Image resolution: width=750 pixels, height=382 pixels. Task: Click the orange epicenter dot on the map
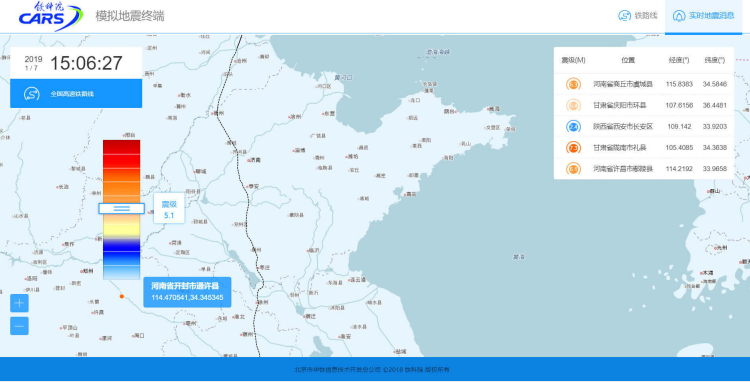click(x=121, y=296)
